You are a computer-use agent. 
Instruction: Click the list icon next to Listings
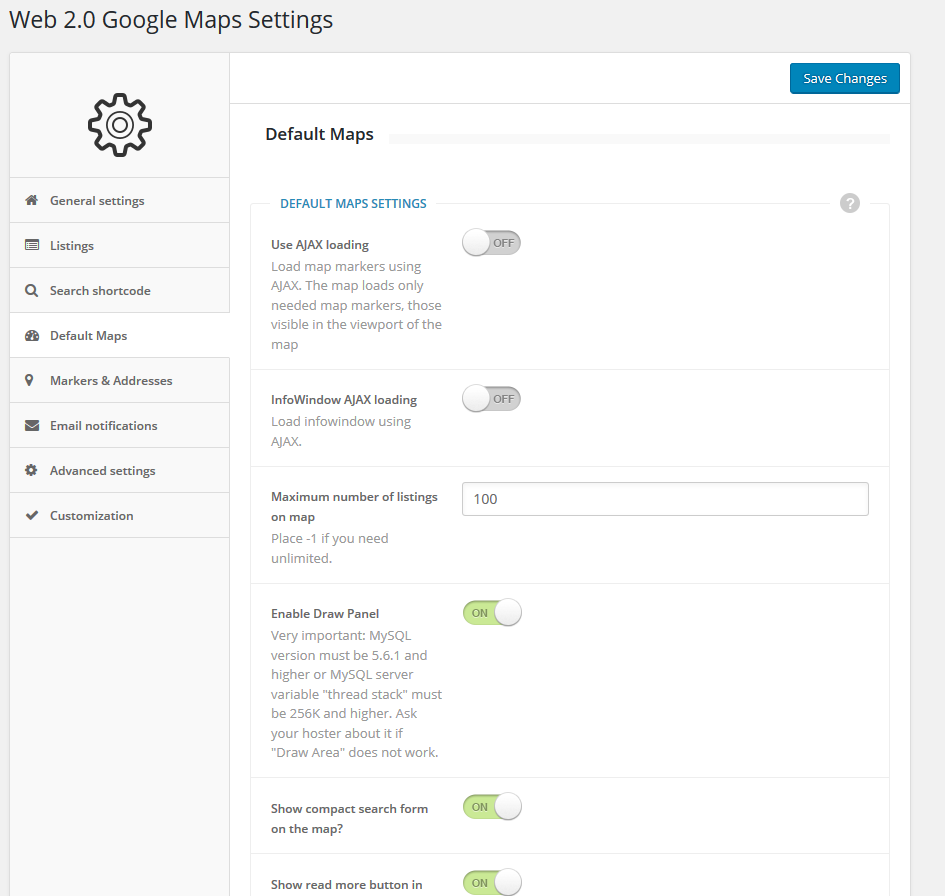(x=31, y=245)
